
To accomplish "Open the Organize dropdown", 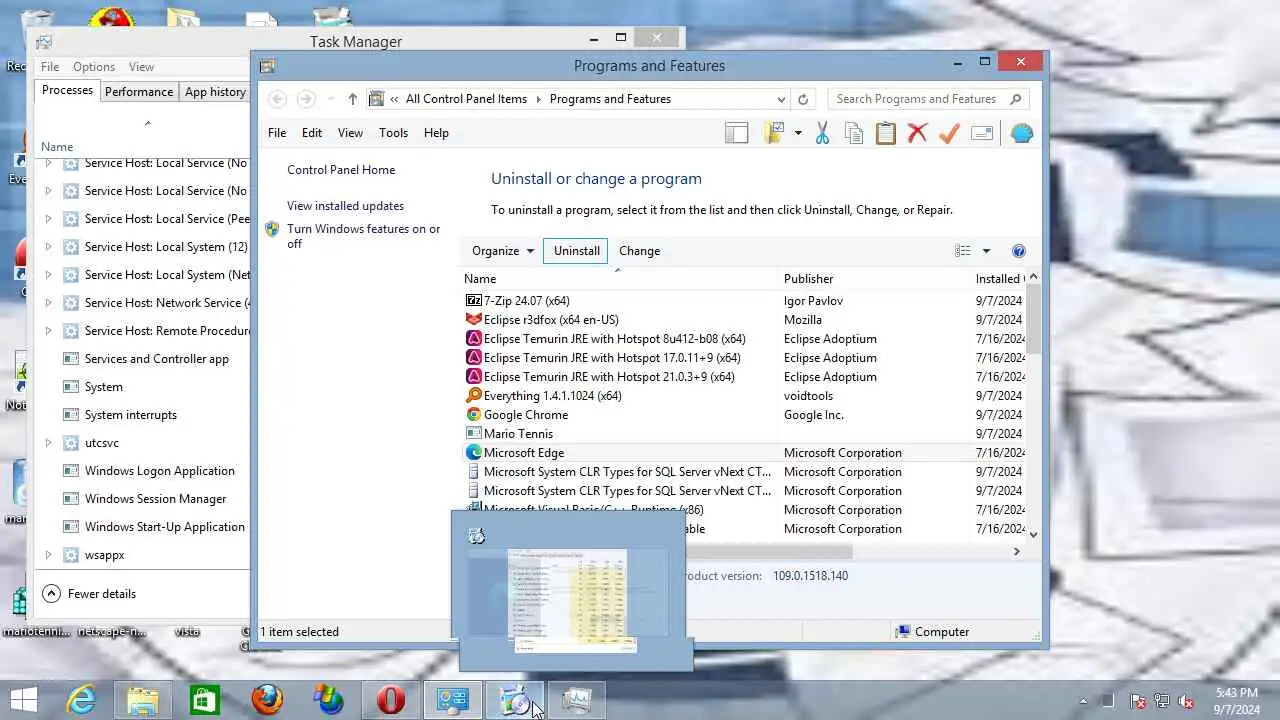I will pyautogui.click(x=503, y=251).
